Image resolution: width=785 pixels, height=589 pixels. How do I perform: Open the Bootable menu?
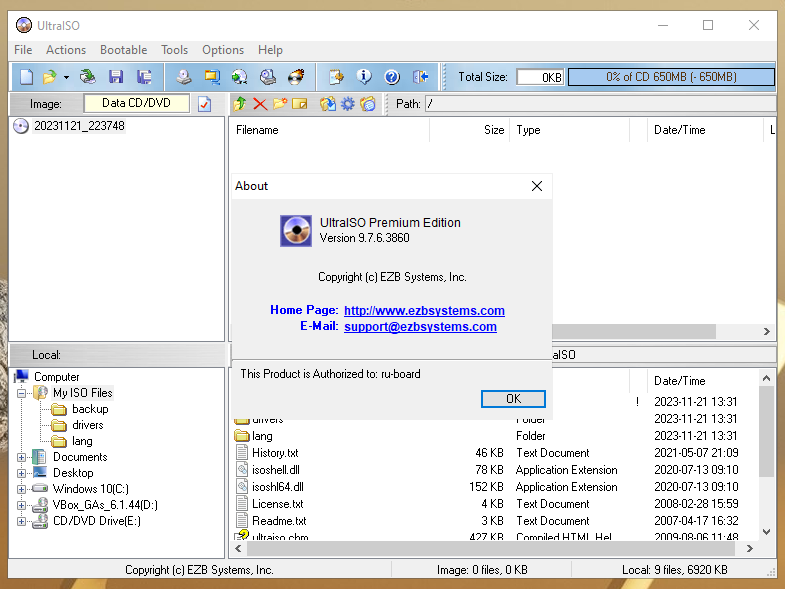point(124,50)
